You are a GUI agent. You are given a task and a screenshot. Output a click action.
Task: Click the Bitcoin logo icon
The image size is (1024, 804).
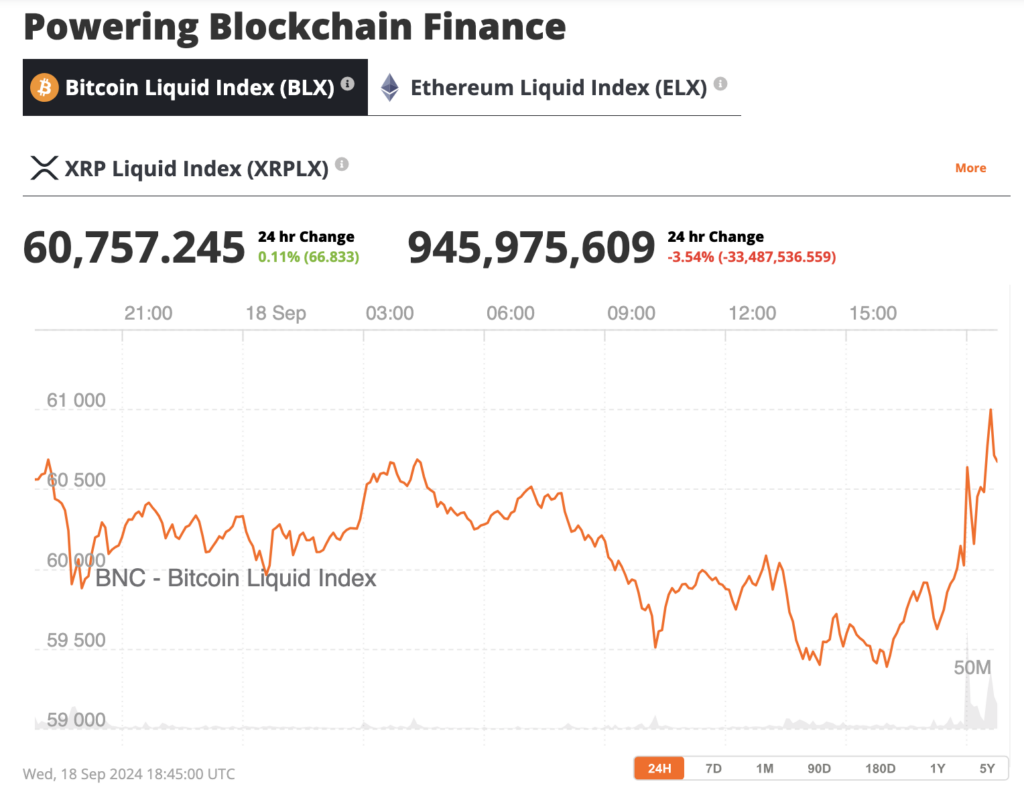(x=44, y=88)
